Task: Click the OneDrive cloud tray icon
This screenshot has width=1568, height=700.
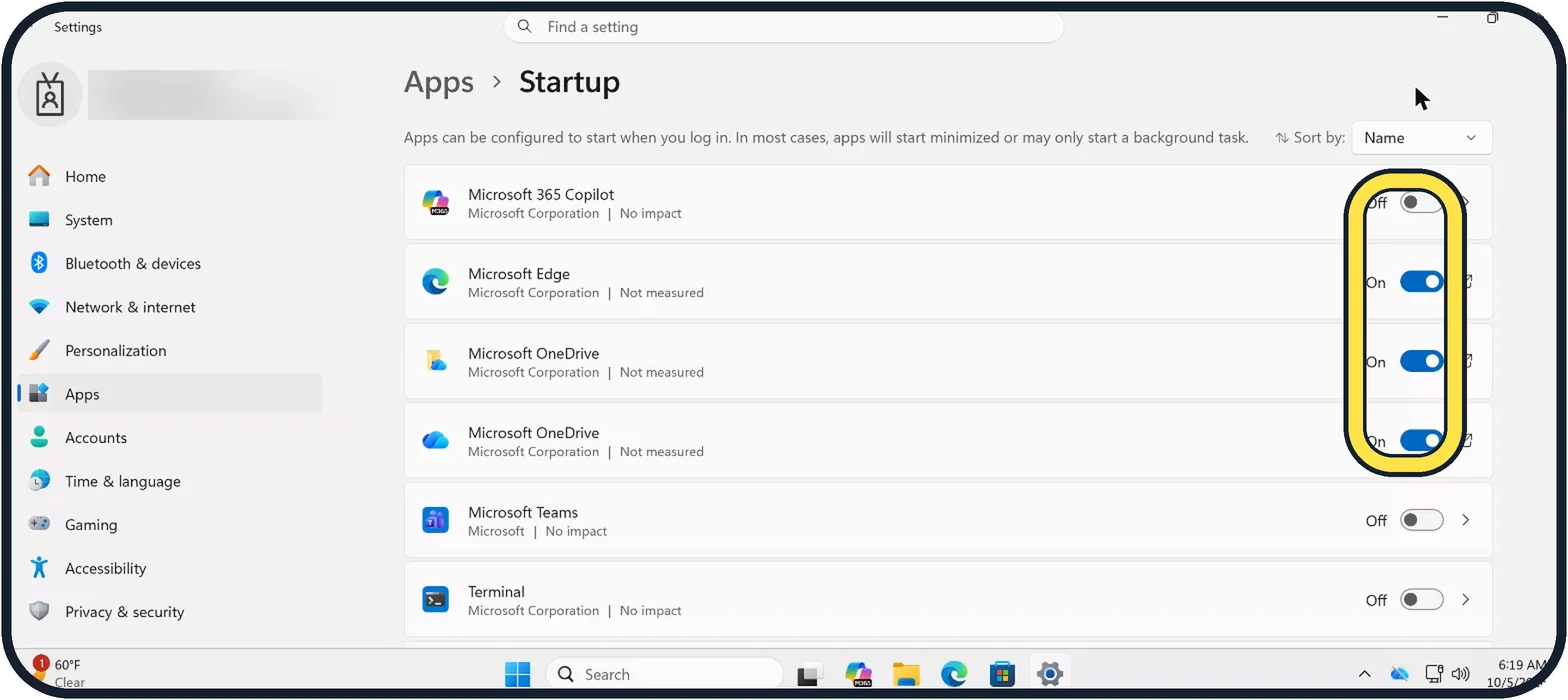Action: click(1400, 674)
